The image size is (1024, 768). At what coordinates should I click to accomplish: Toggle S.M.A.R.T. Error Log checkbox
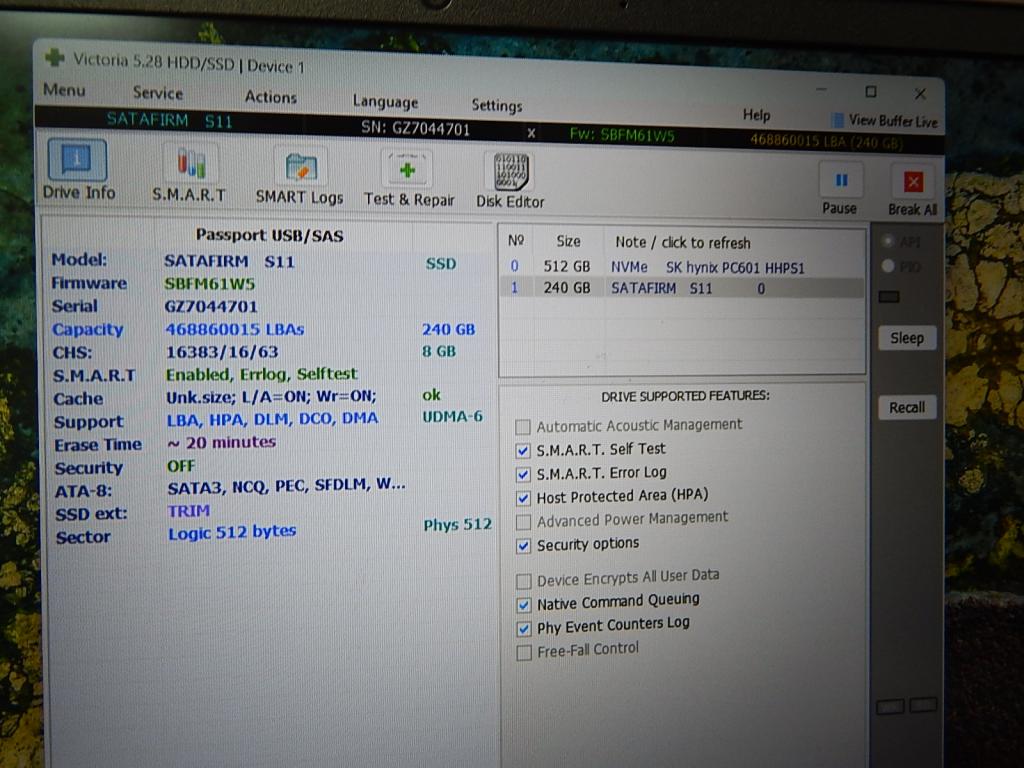click(522, 474)
